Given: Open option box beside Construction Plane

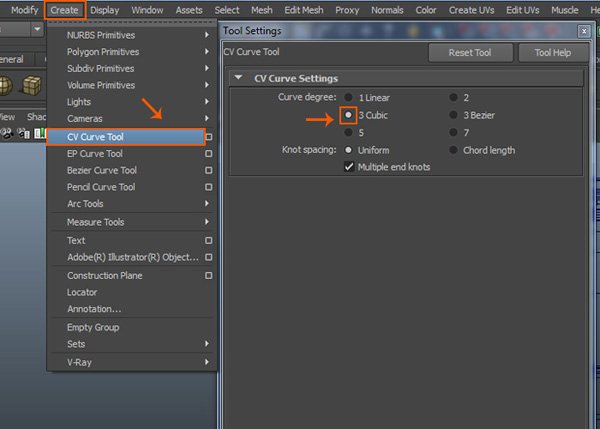Looking at the screenshot, I should [208, 275].
